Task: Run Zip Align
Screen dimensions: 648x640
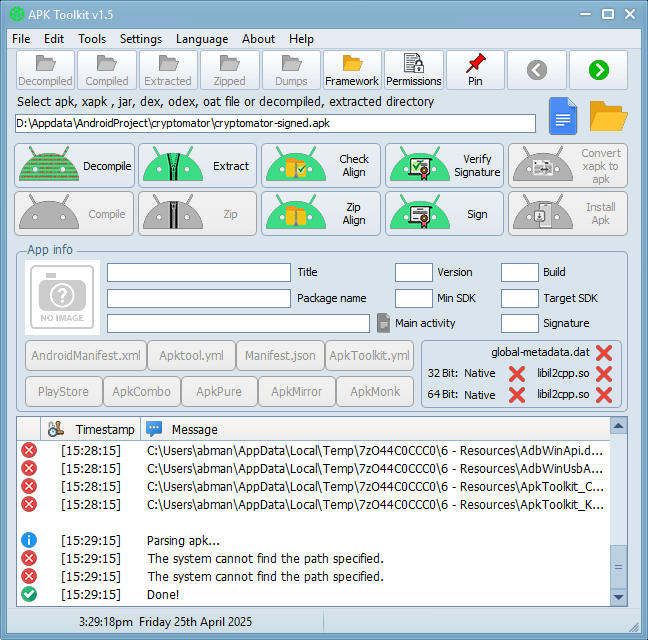Action: [321, 214]
